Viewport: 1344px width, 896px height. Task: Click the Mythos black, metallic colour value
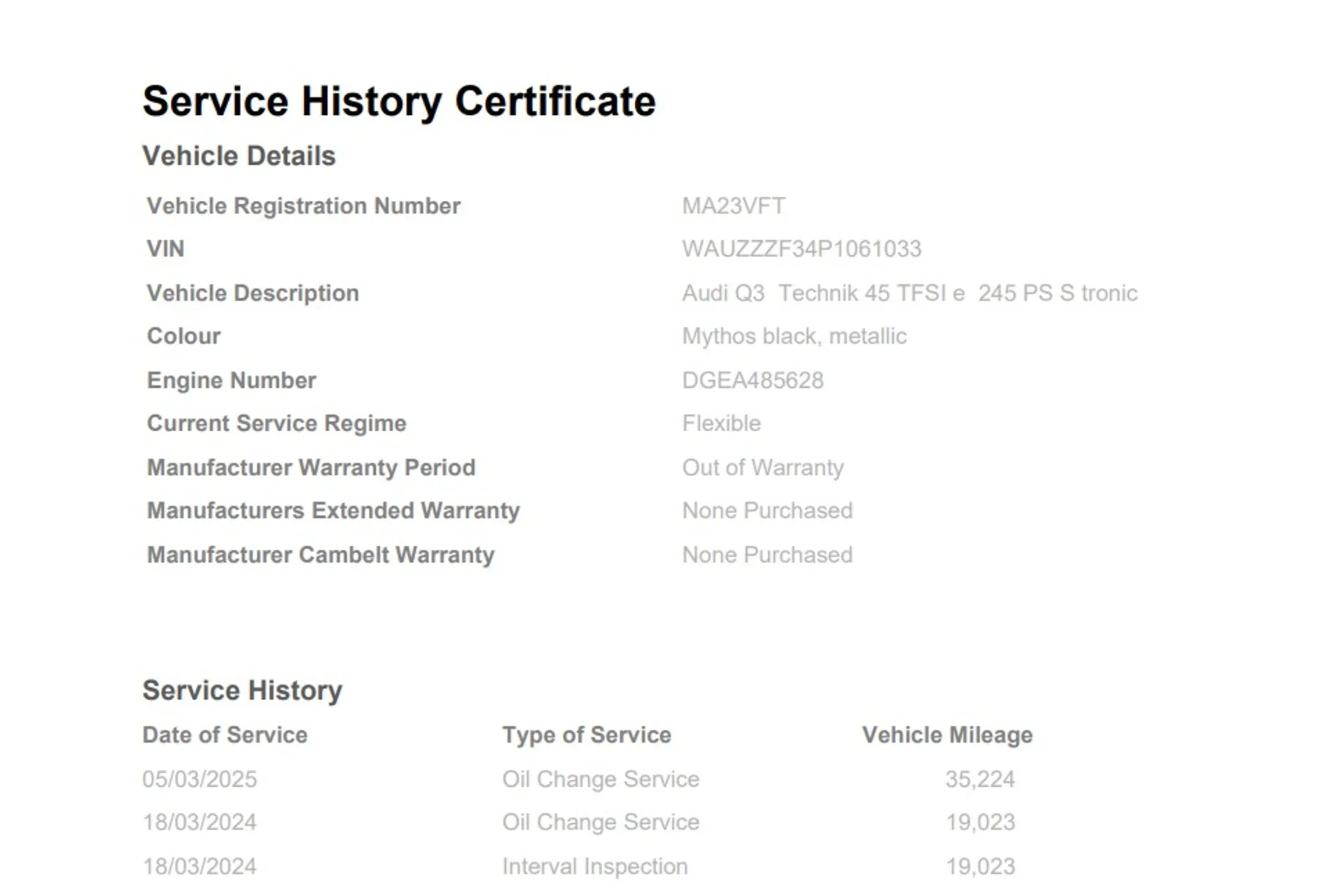pyautogui.click(x=794, y=336)
